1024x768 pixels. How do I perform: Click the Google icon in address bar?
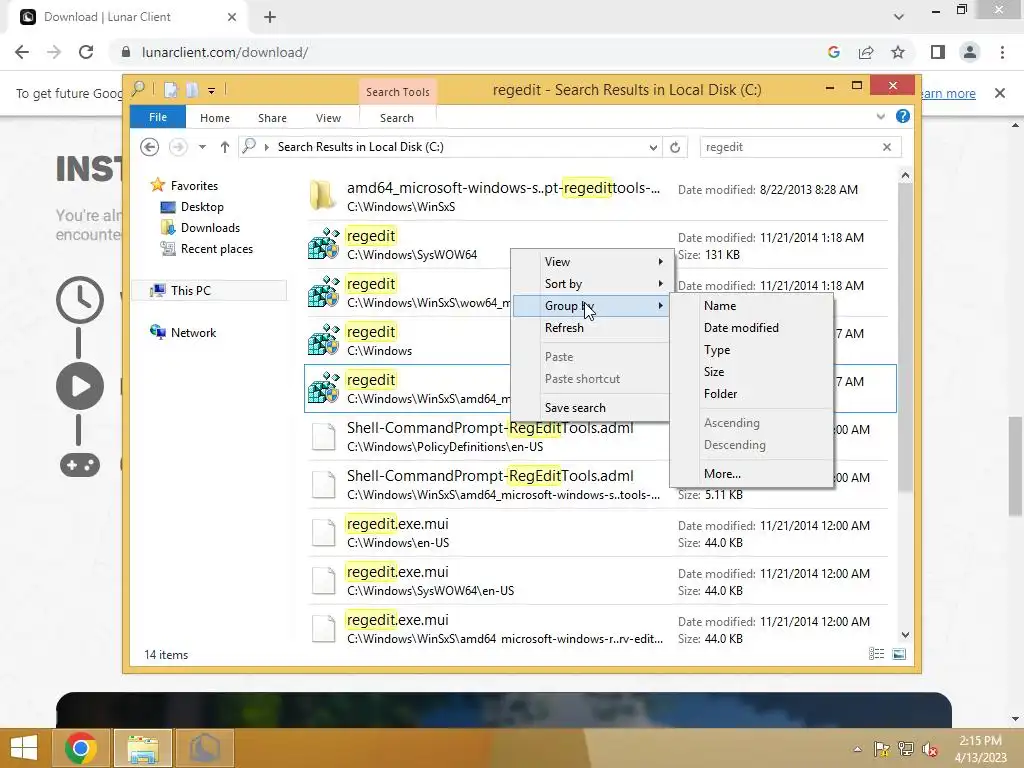[833, 52]
